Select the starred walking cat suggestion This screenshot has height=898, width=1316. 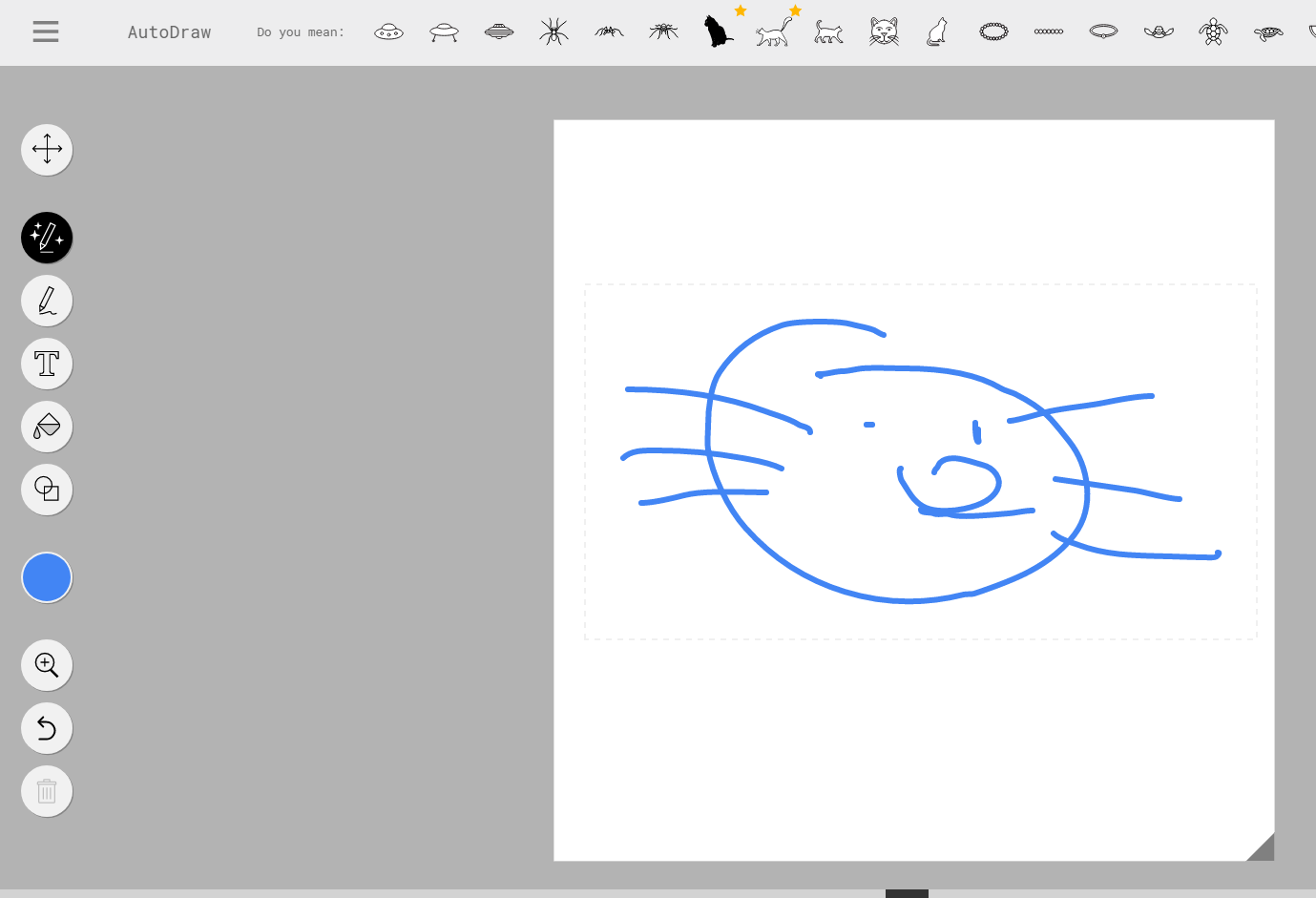(x=773, y=32)
